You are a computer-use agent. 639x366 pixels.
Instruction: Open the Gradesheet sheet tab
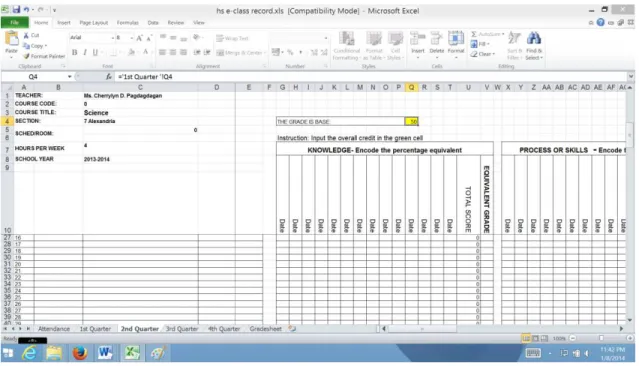point(265,329)
